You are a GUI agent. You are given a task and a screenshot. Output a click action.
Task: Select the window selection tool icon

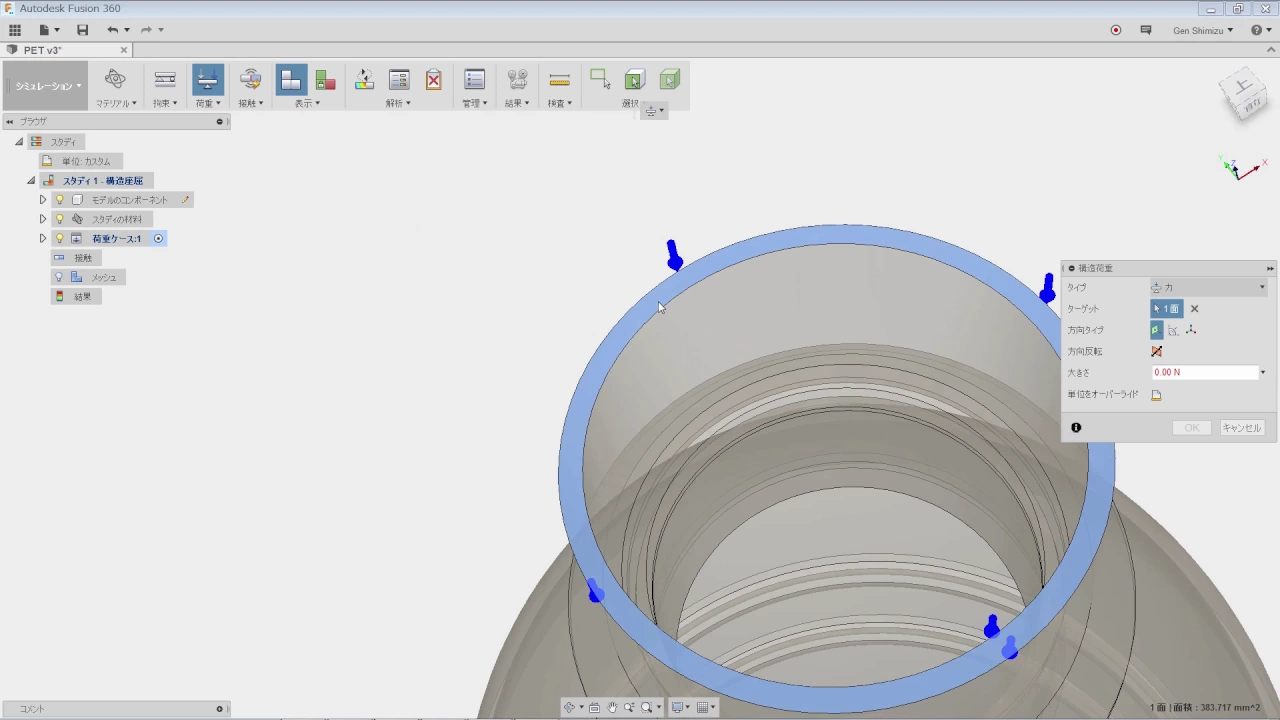point(600,79)
